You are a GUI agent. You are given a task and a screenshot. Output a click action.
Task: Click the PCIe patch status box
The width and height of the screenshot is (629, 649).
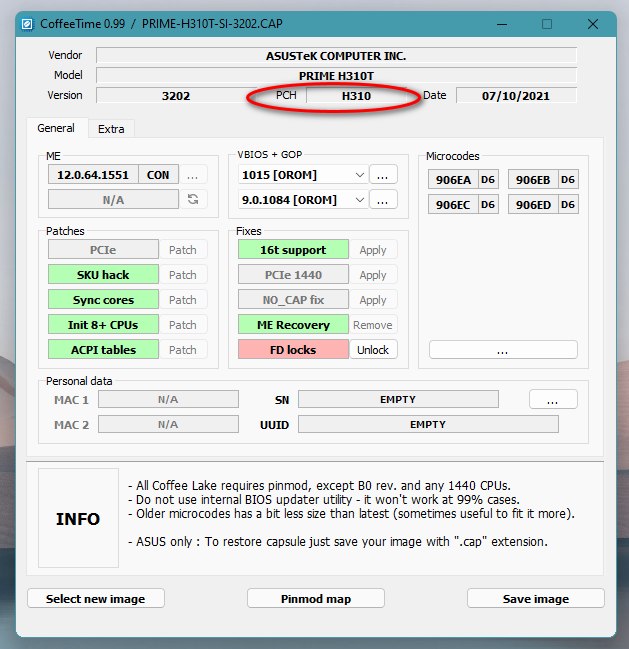(103, 250)
